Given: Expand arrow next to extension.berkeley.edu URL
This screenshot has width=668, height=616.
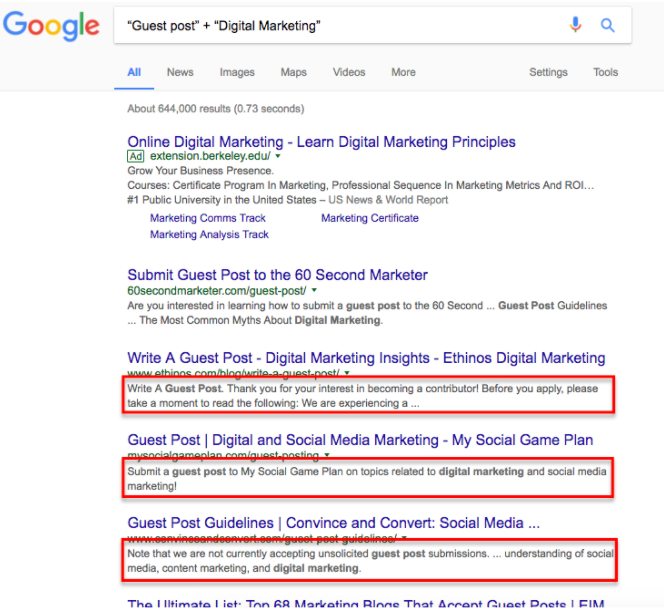Looking at the screenshot, I should (278, 156).
